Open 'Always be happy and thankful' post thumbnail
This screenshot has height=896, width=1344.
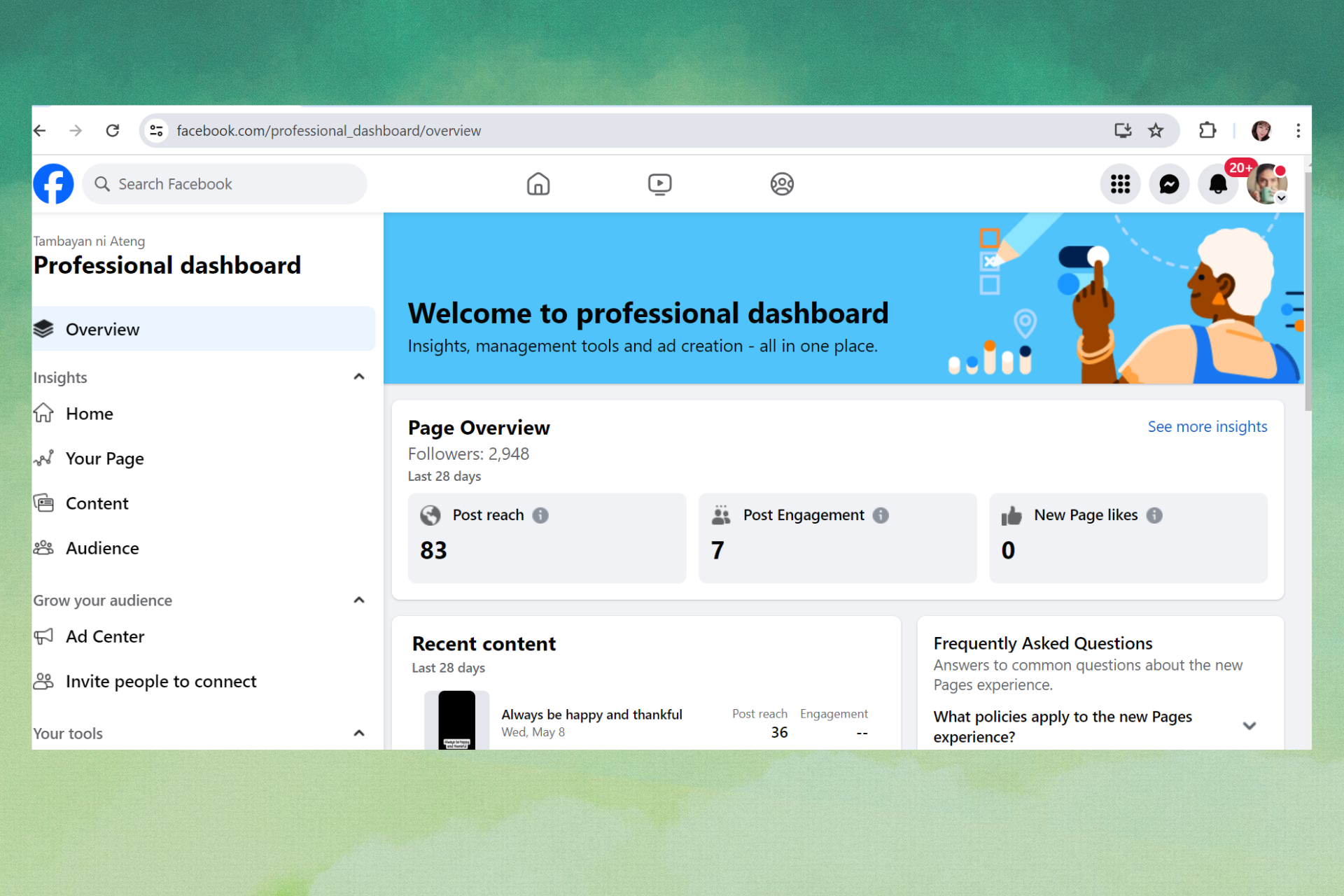pos(456,721)
